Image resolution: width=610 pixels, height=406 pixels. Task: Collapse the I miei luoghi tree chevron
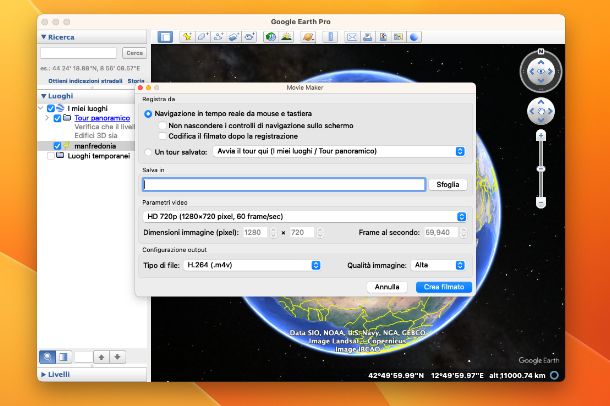(x=41, y=108)
